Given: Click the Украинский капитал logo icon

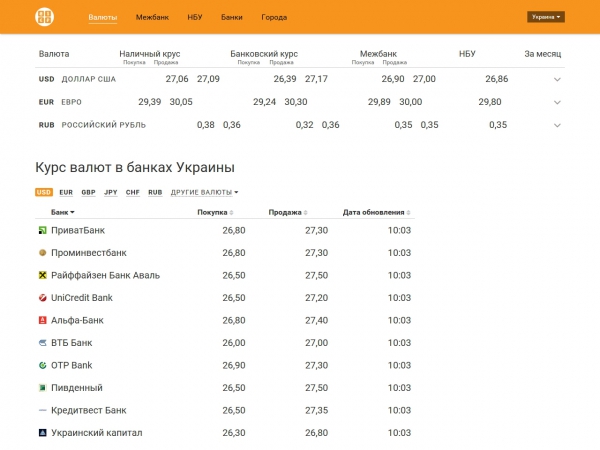Looking at the screenshot, I should coord(42,433).
